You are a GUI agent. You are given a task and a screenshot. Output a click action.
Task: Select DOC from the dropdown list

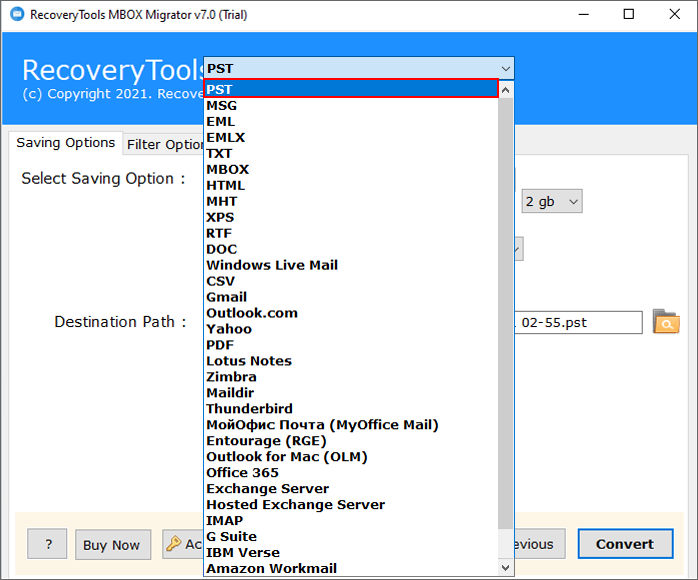click(x=351, y=249)
